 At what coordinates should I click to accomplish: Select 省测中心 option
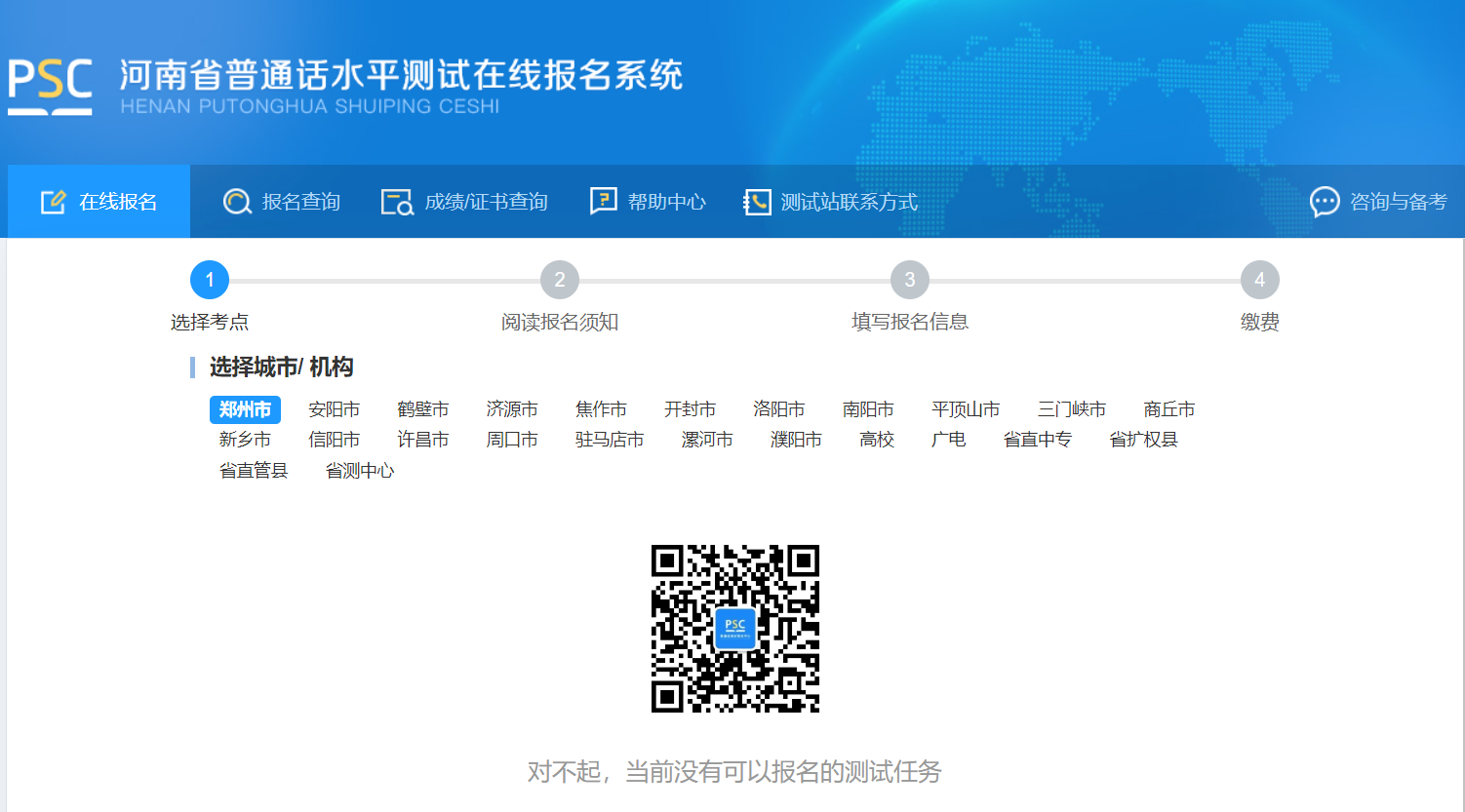pyautogui.click(x=360, y=471)
